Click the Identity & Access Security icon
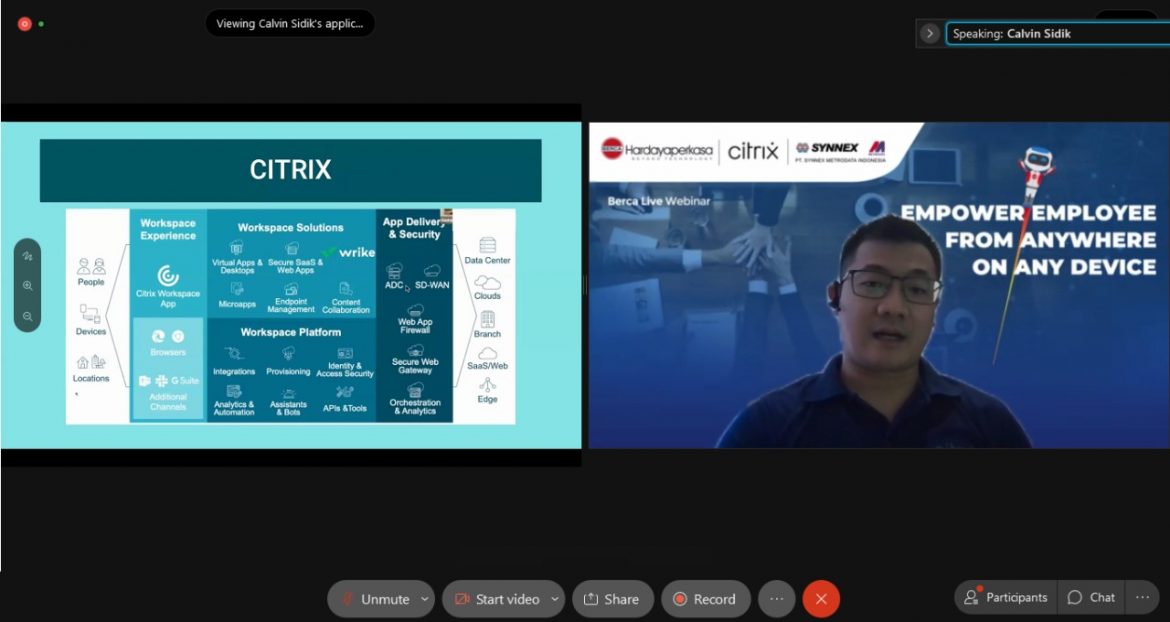Image resolution: width=1170 pixels, height=622 pixels. pyautogui.click(x=345, y=354)
